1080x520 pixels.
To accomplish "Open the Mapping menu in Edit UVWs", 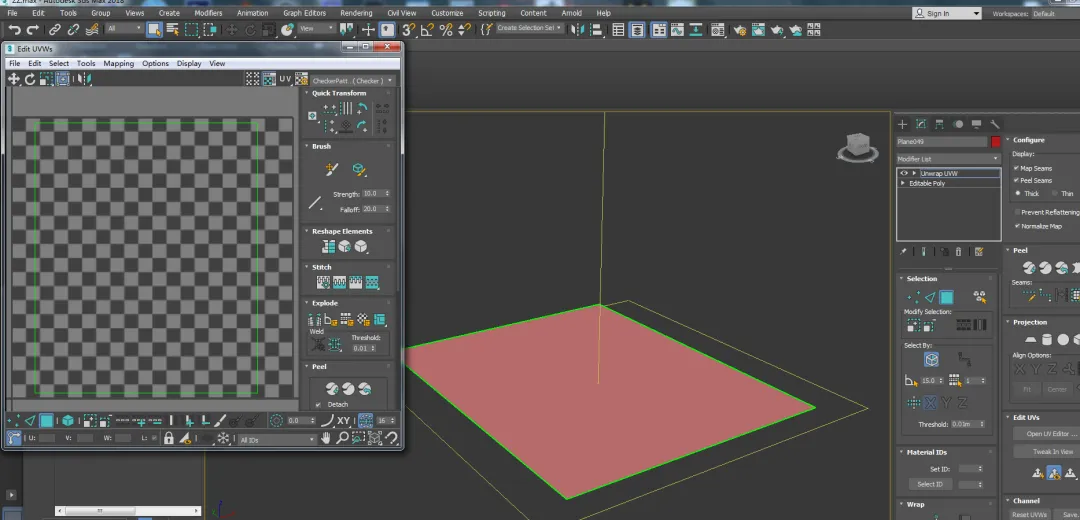I will [118, 63].
